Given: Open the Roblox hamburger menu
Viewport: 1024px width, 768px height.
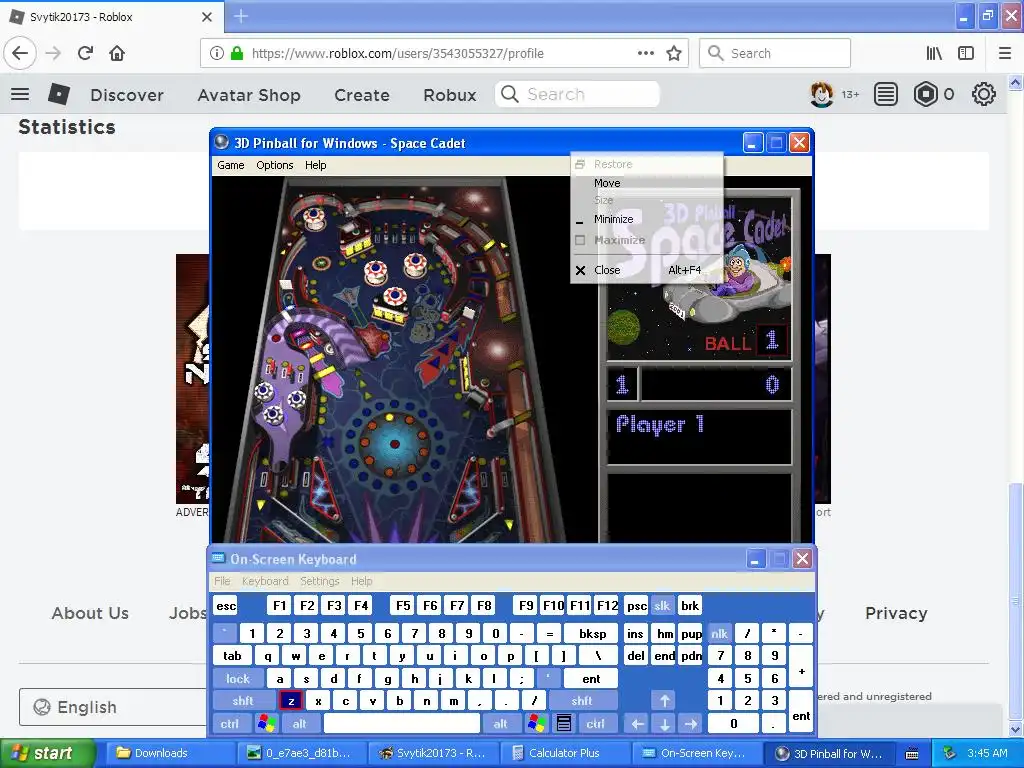Looking at the screenshot, I should click(x=20, y=95).
